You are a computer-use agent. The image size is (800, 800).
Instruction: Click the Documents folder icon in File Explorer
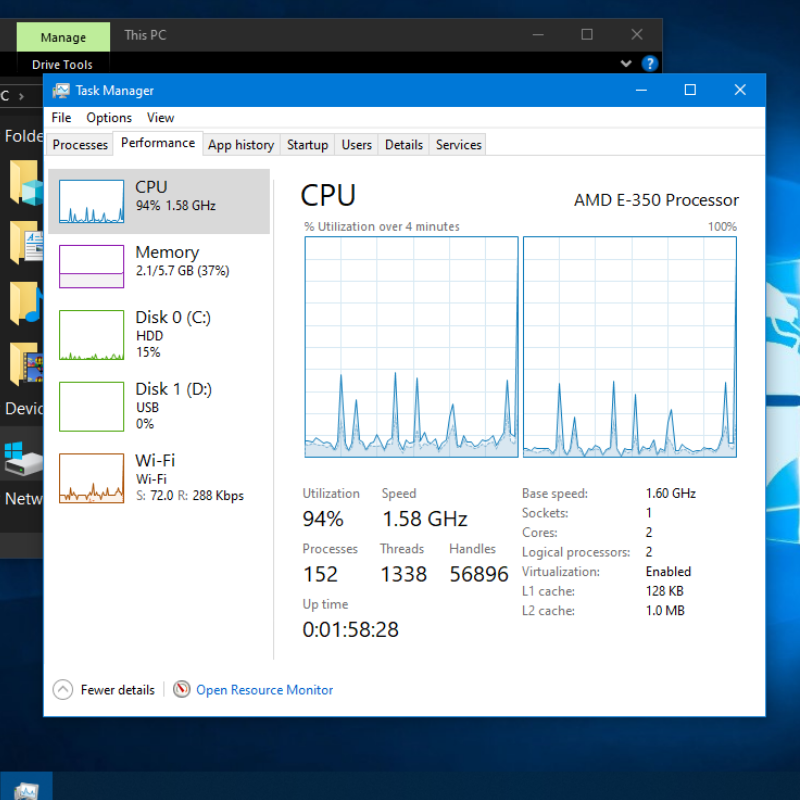26,243
